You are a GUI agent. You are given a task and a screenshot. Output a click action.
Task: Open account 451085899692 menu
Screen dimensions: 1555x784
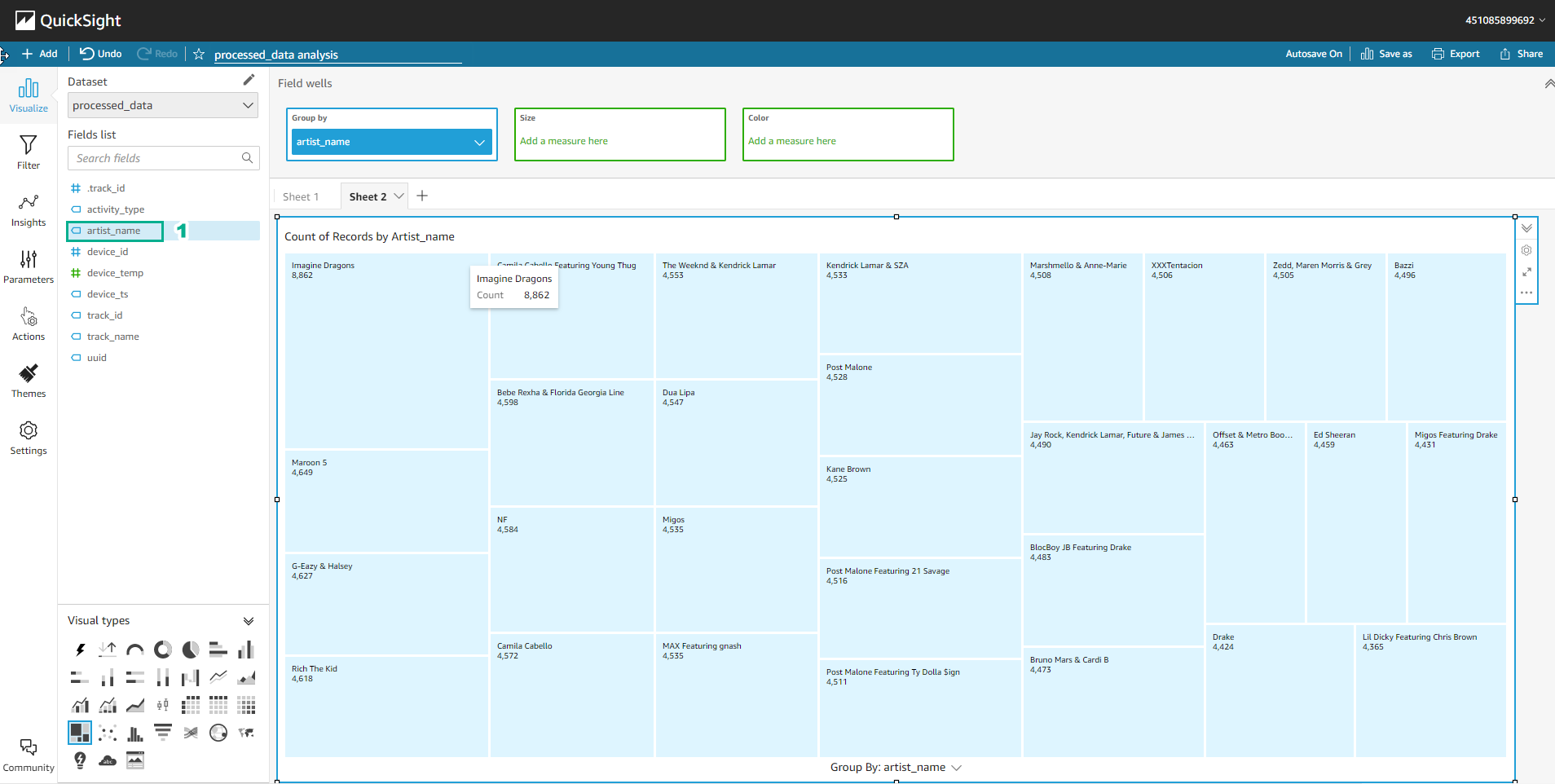[1505, 20]
